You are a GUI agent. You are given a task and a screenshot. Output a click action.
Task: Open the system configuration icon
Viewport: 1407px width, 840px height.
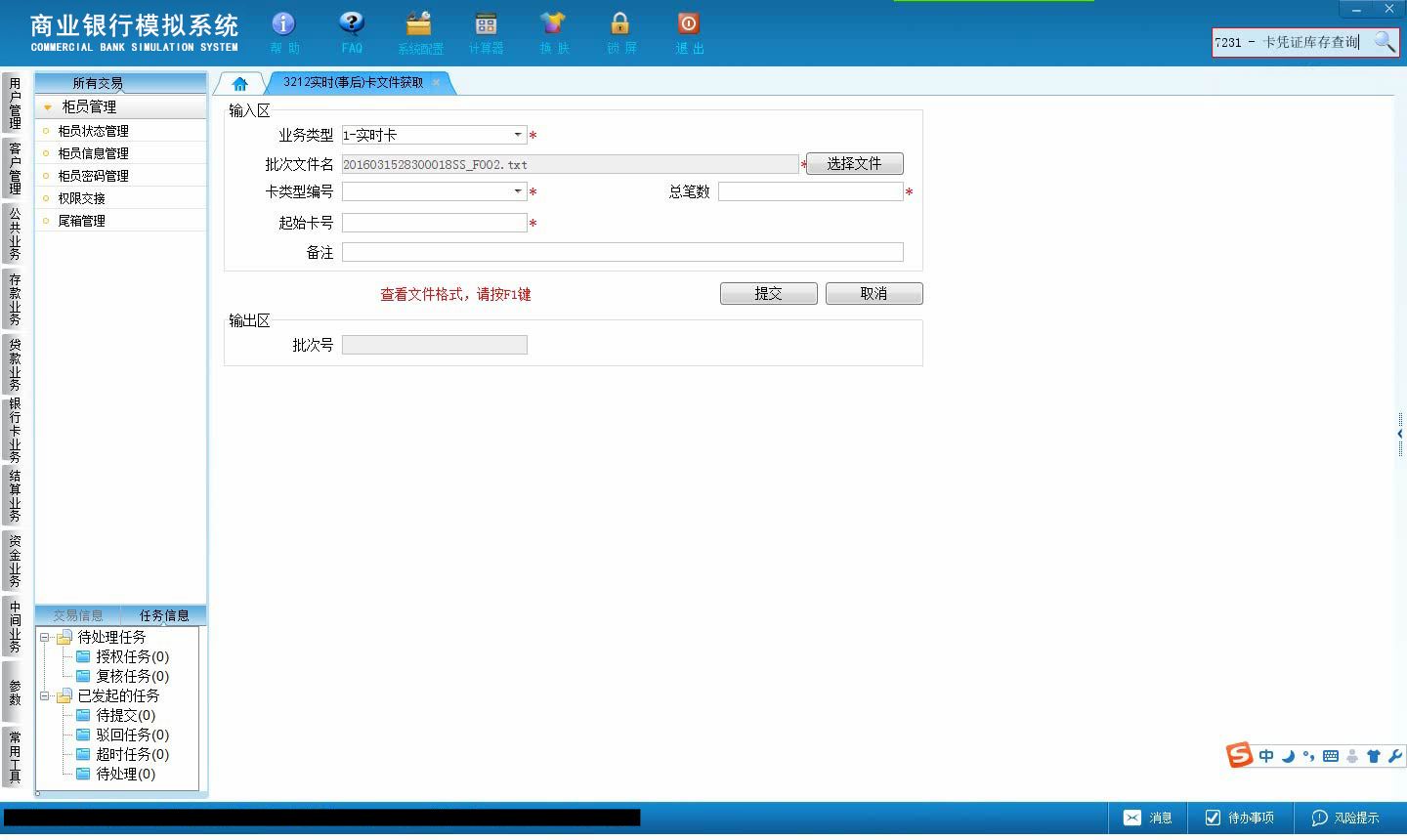419,23
